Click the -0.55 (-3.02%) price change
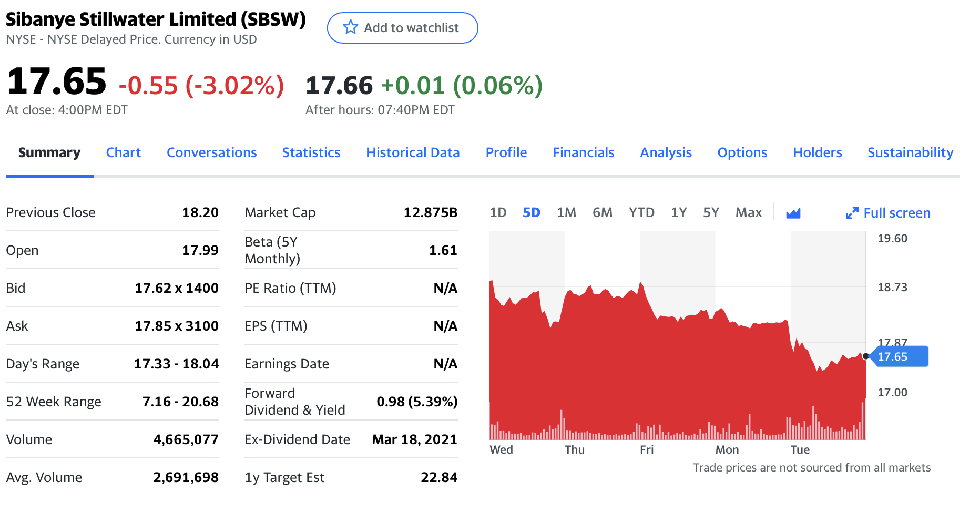 click(x=201, y=86)
